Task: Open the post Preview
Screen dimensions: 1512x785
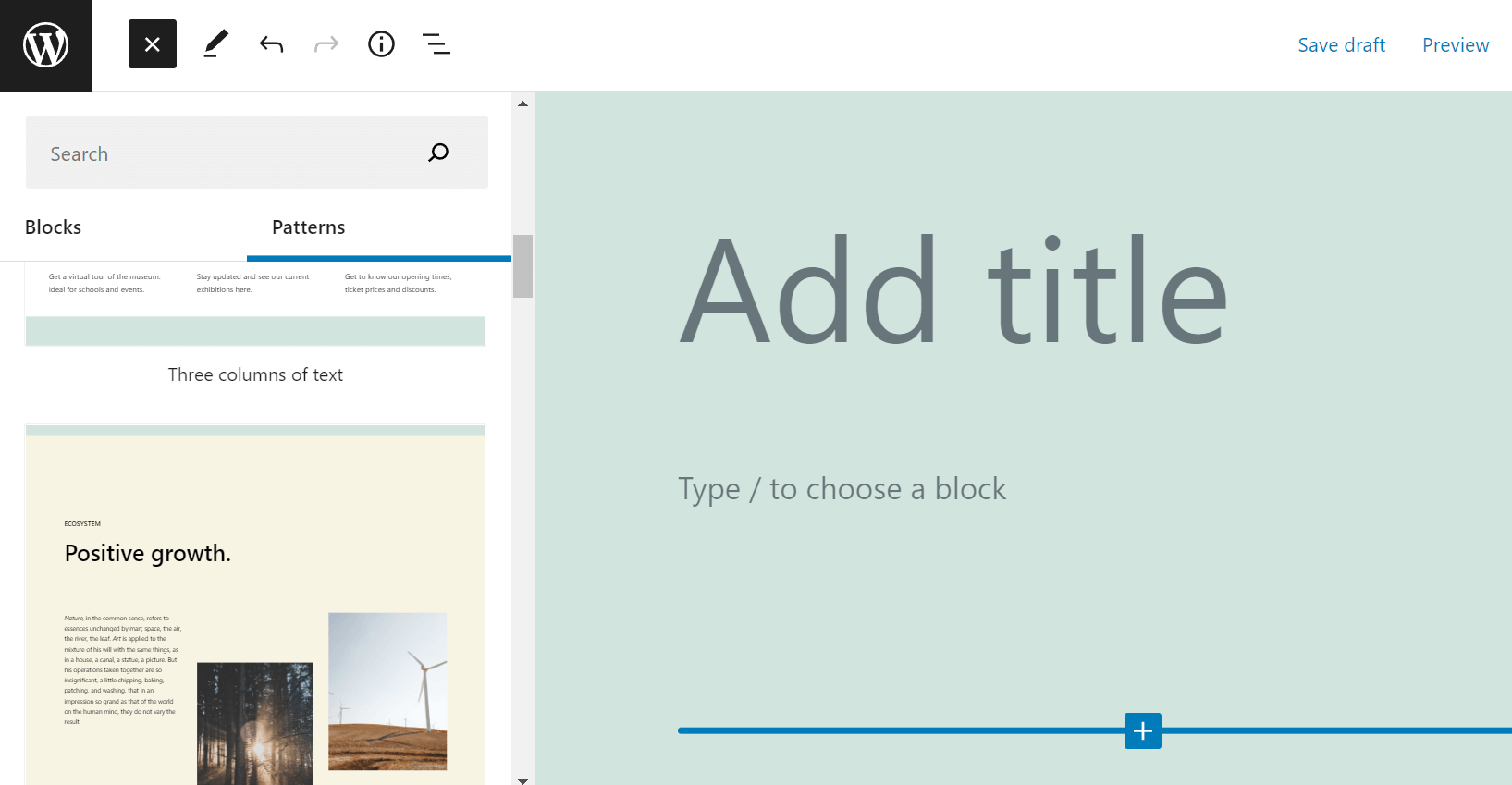Action: click(1455, 44)
